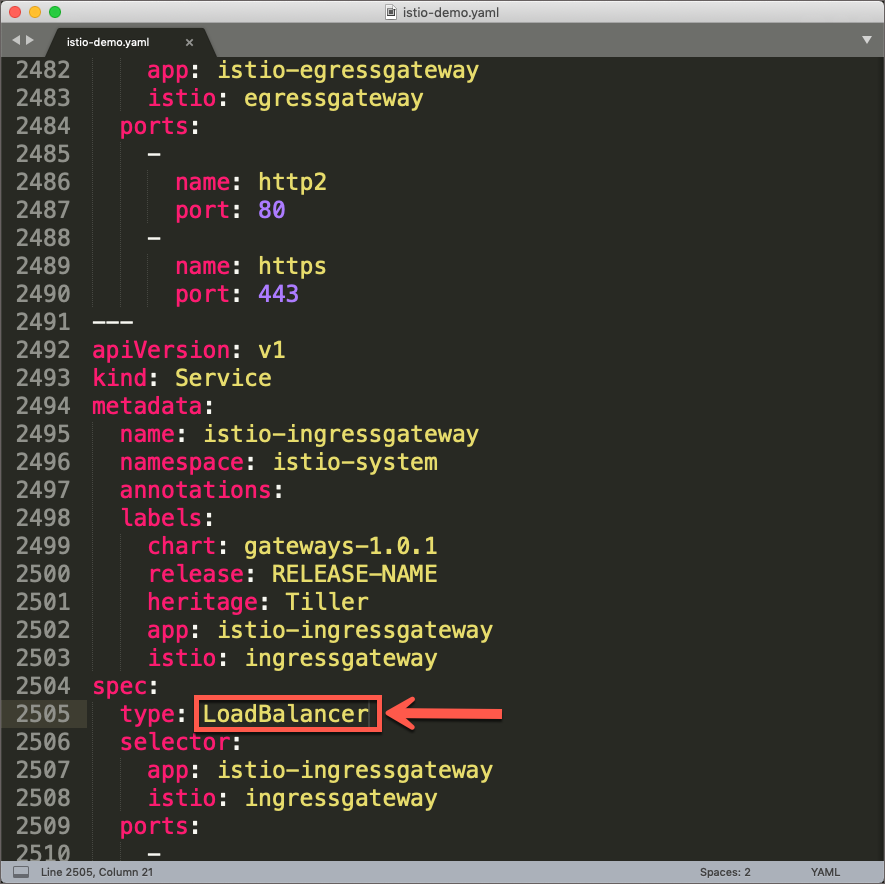This screenshot has height=884, width=885.
Task: Click the 'metadata' key on line 2494
Action: [x=147, y=406]
